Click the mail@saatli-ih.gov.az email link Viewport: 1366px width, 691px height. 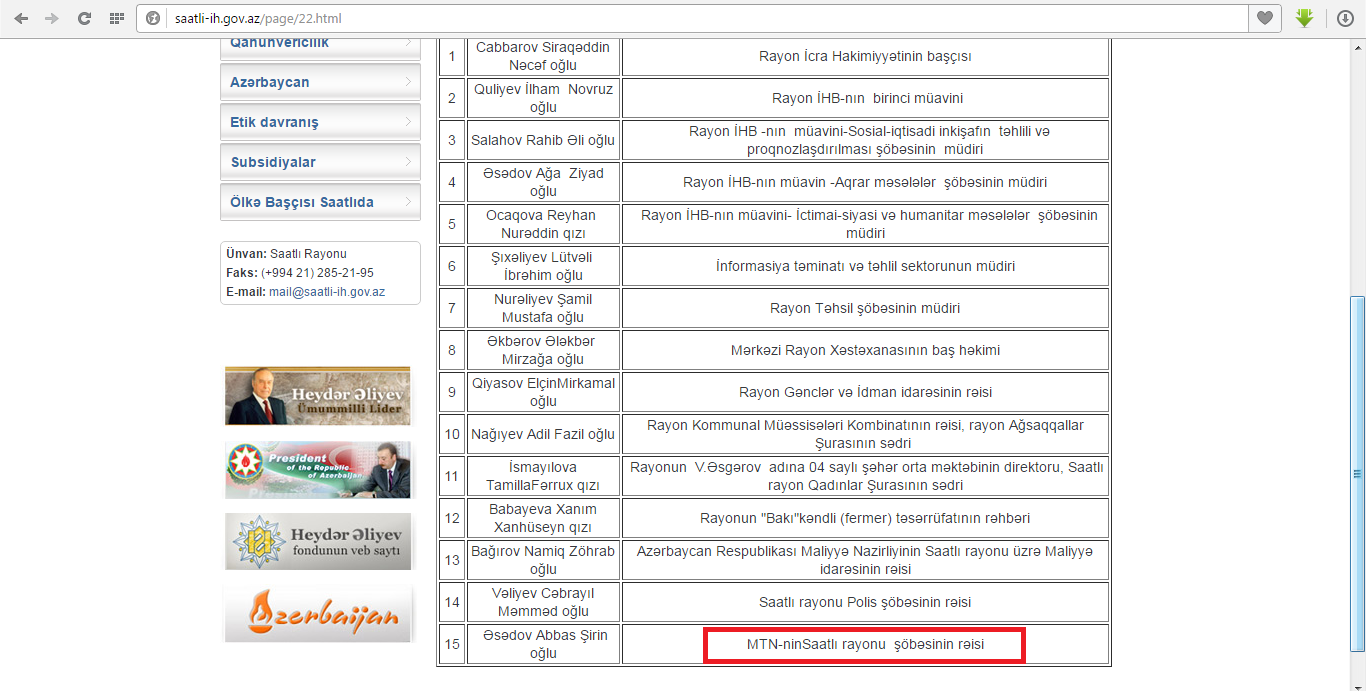pos(327,292)
